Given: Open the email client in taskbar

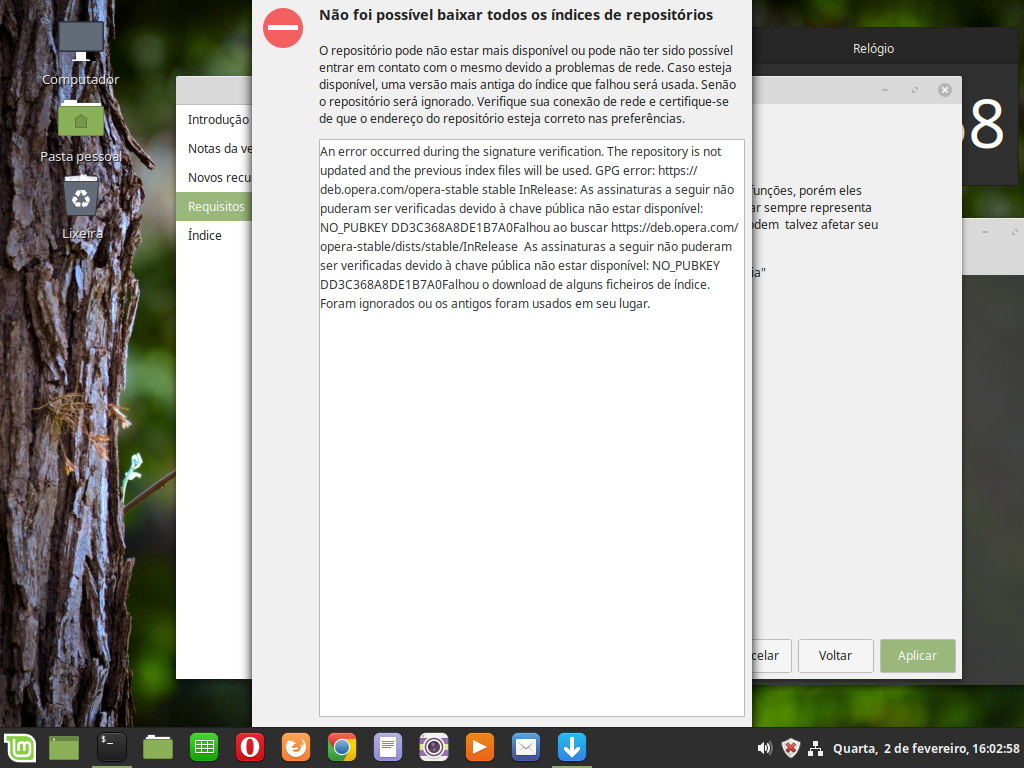Looking at the screenshot, I should click(x=526, y=747).
